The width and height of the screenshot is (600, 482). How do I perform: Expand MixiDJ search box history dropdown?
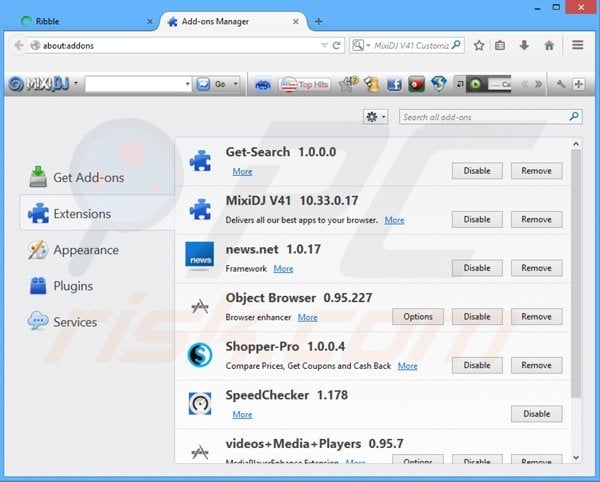[188, 84]
